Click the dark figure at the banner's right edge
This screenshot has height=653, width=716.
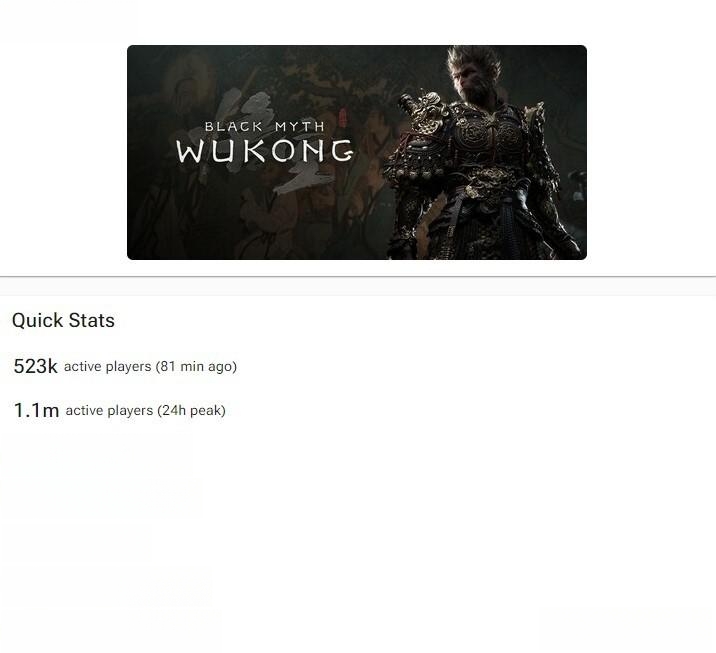tap(576, 187)
